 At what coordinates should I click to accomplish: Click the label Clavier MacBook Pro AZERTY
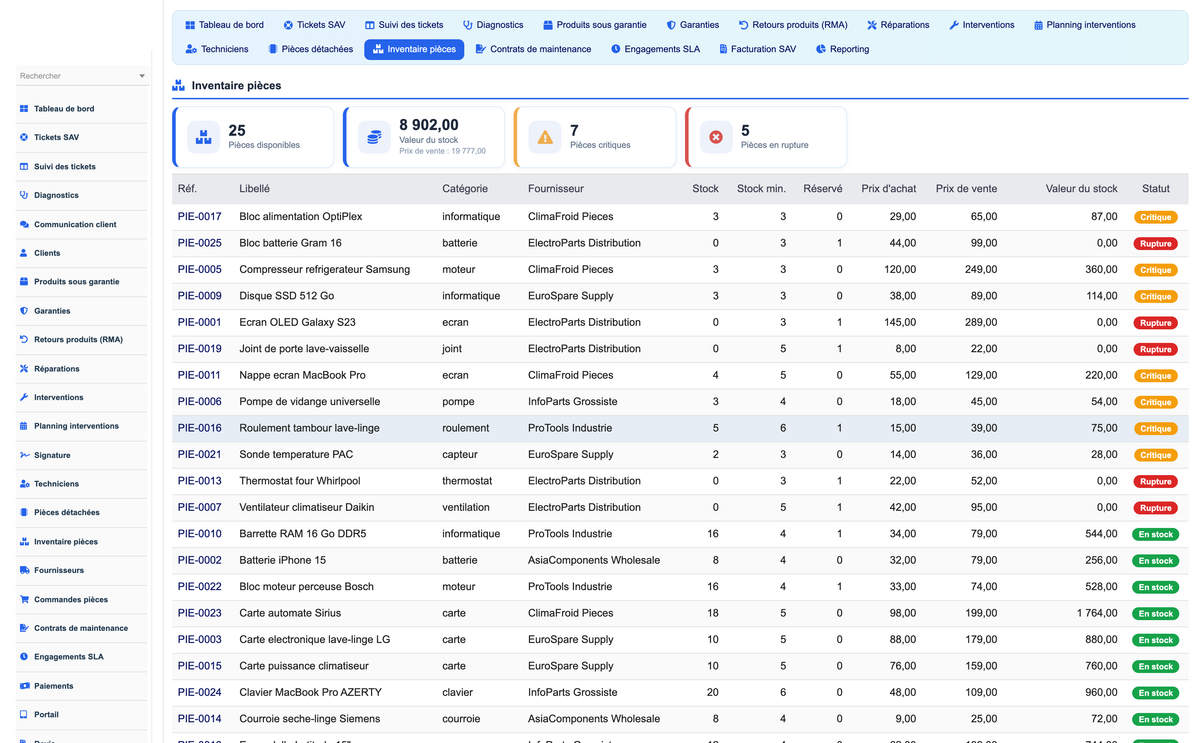click(x=311, y=692)
